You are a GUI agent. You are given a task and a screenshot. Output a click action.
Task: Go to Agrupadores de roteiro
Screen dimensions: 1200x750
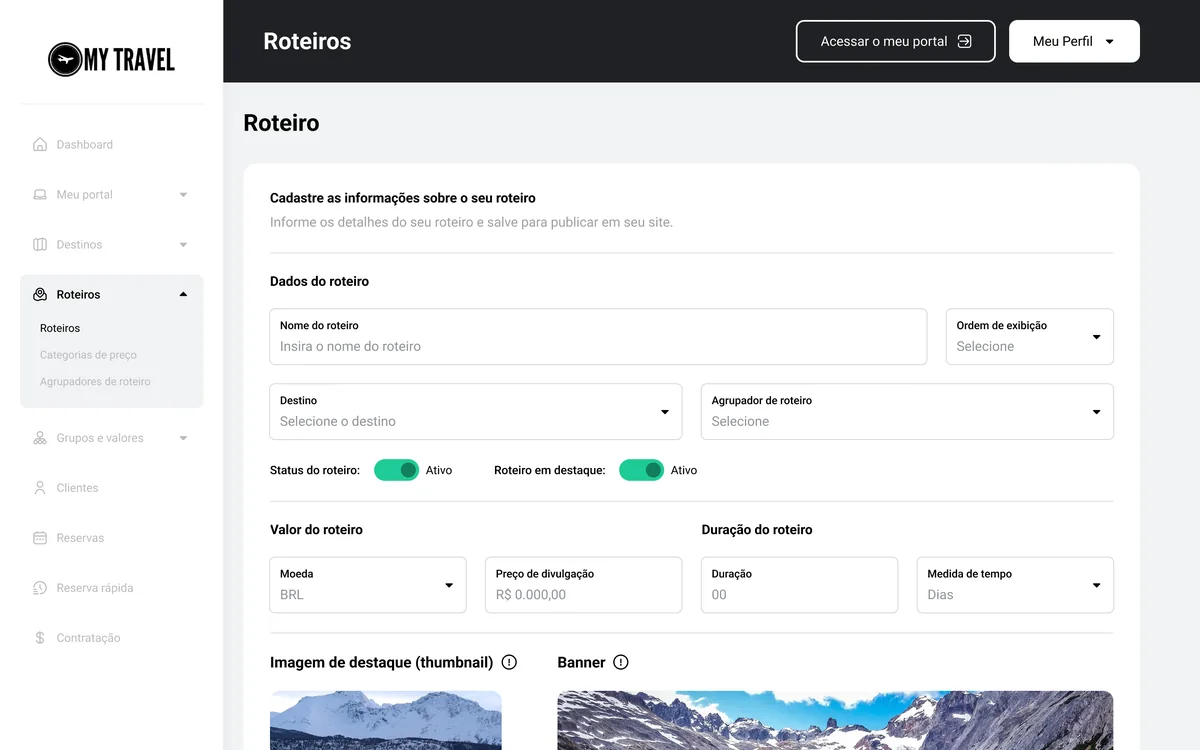[95, 382]
